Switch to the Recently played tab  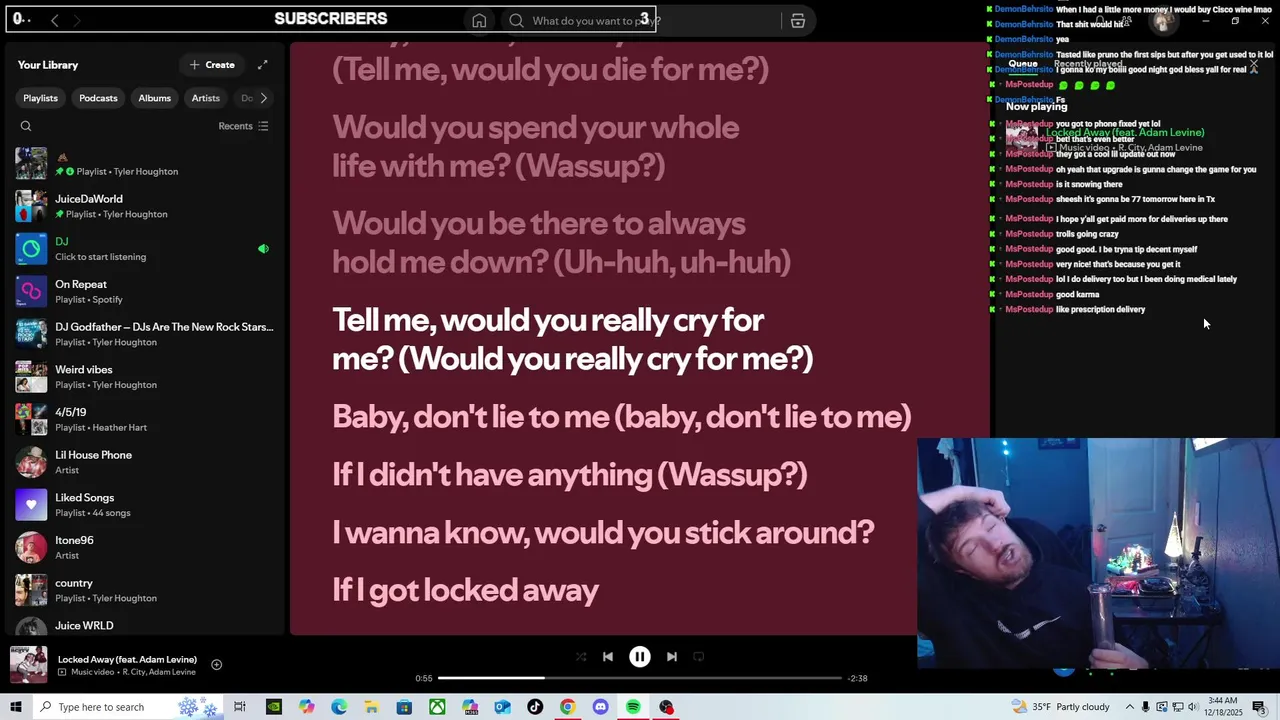1087,64
